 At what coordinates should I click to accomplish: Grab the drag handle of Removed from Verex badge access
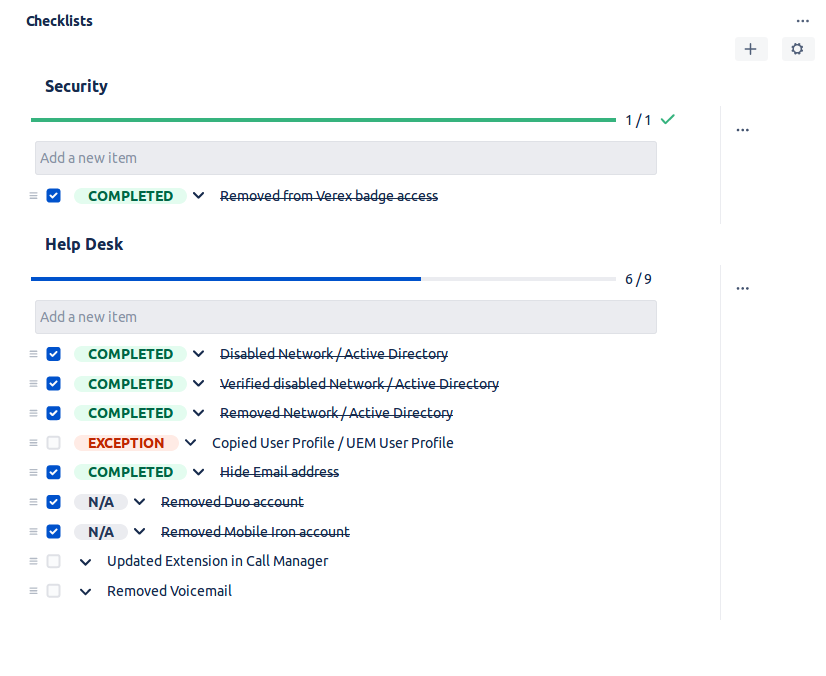pyautogui.click(x=31, y=195)
